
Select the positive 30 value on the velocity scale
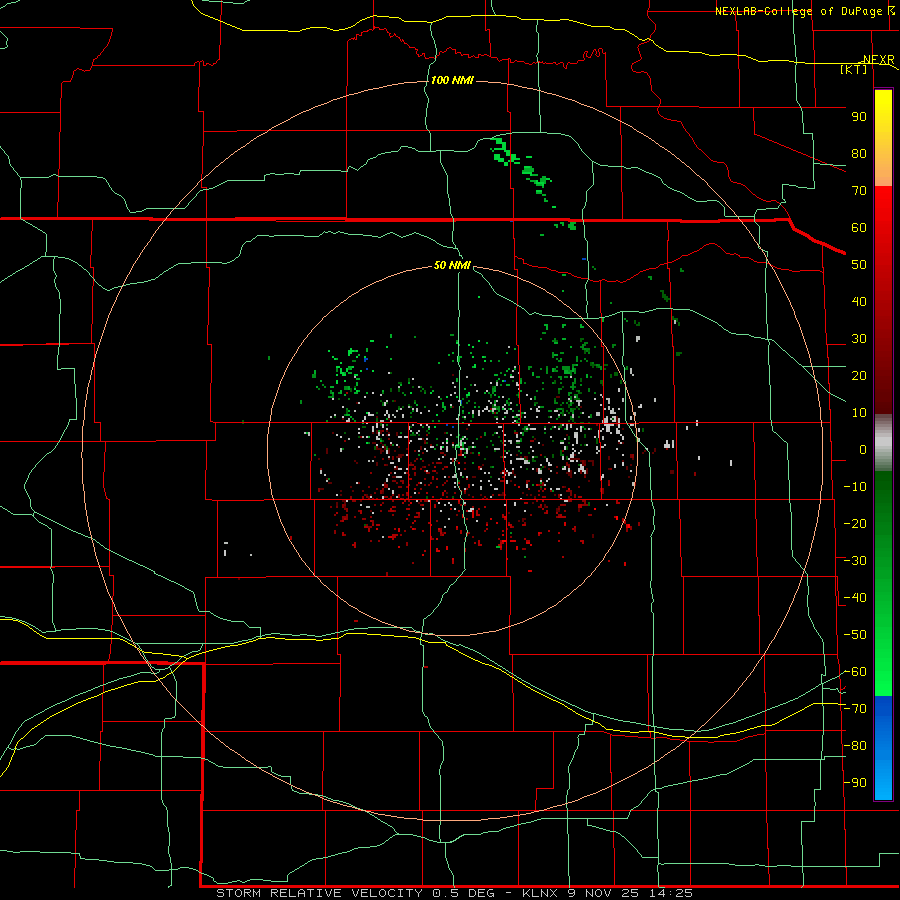[x=859, y=339]
